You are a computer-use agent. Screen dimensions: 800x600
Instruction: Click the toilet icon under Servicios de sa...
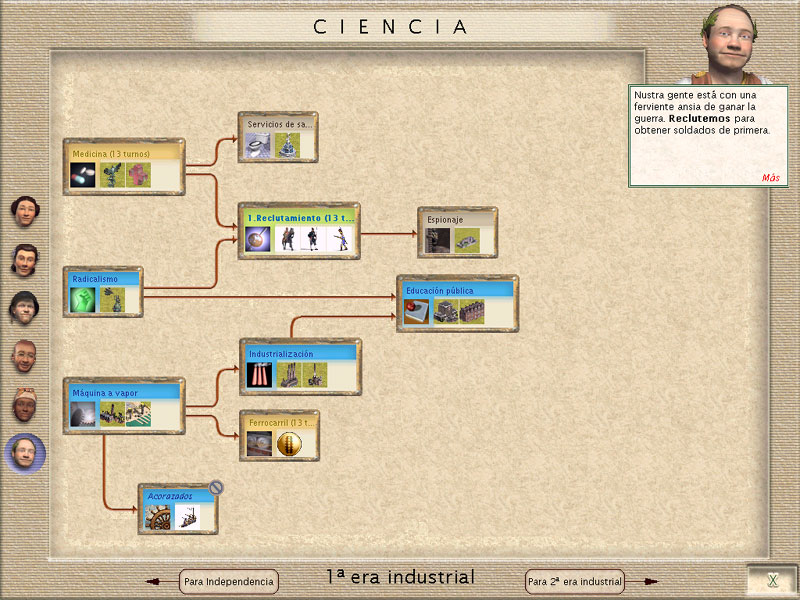(x=259, y=146)
